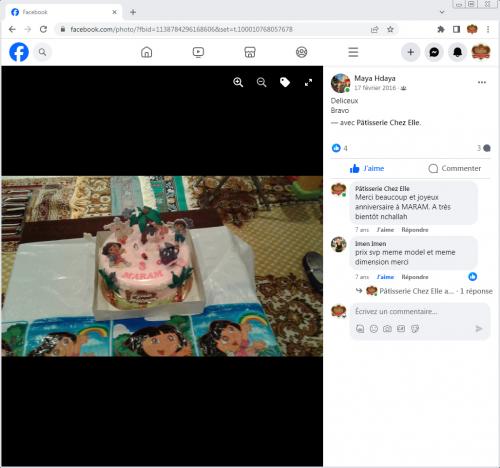Open the emoji picker in comment box
Screen dimensions: 500x468
click(374, 329)
